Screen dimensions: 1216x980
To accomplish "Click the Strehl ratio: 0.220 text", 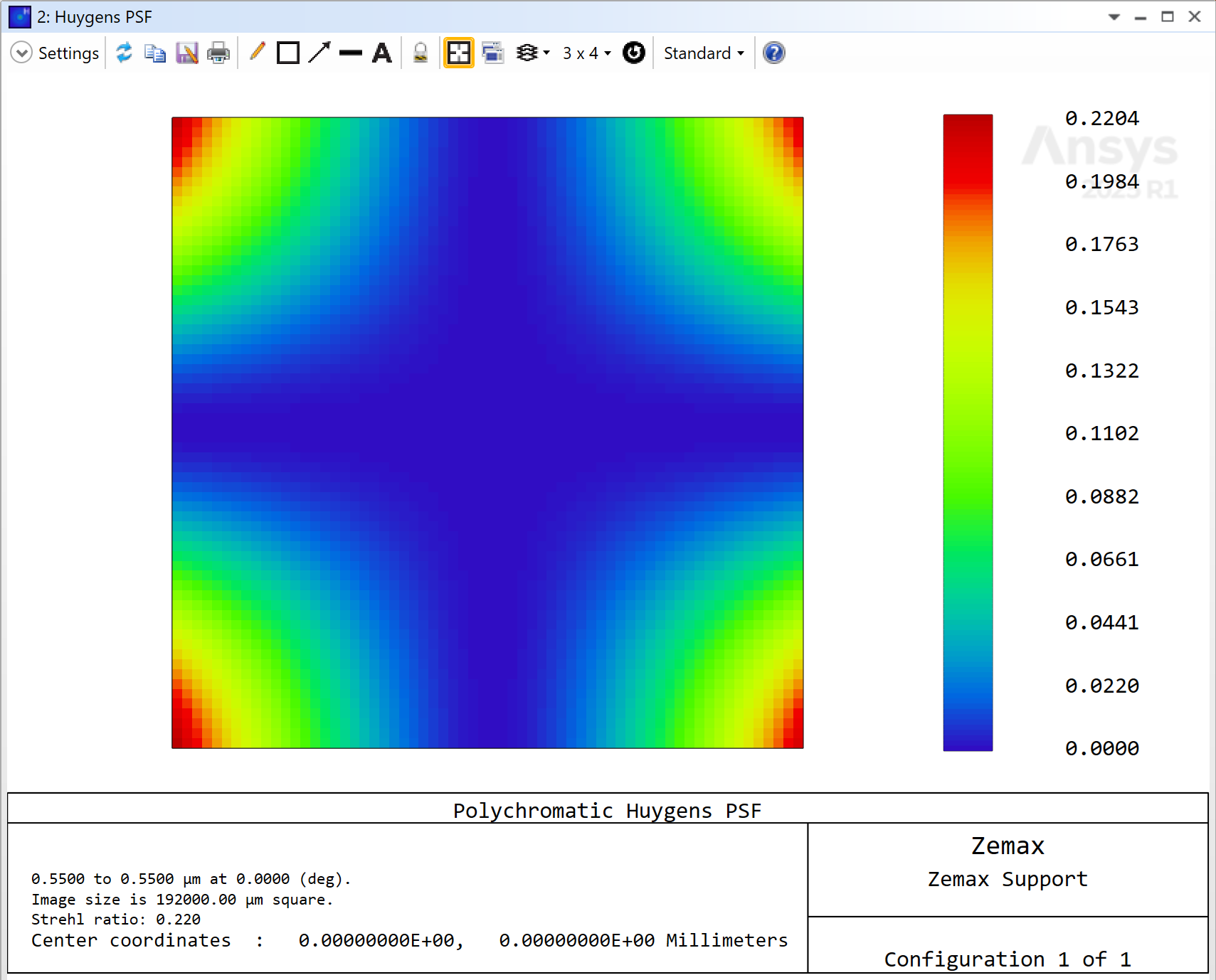I will [116, 920].
